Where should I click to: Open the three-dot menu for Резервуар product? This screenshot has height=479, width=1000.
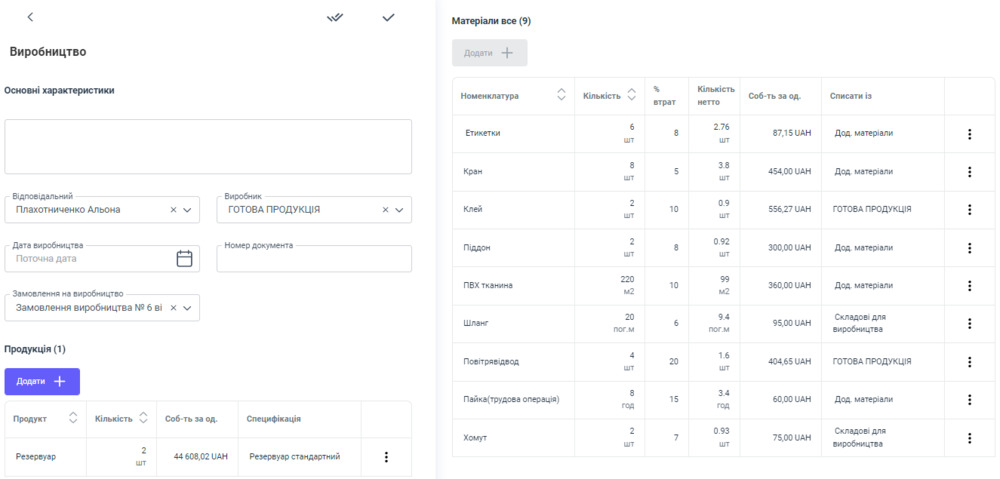click(x=386, y=457)
